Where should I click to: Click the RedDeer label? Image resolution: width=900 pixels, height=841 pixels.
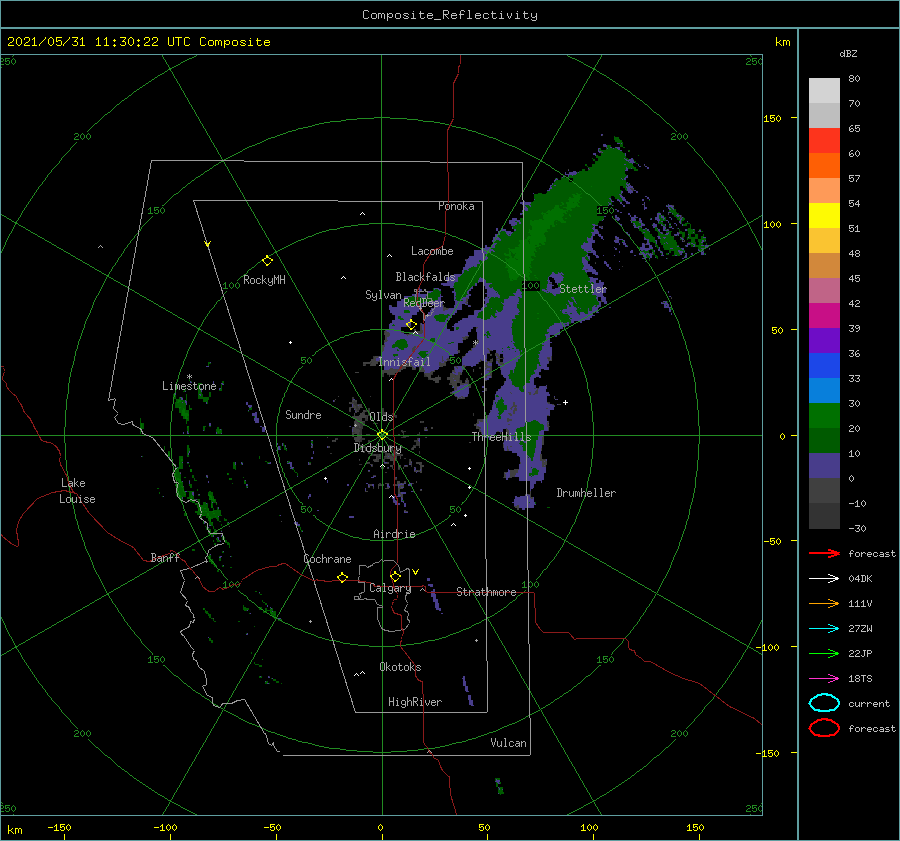click(424, 303)
